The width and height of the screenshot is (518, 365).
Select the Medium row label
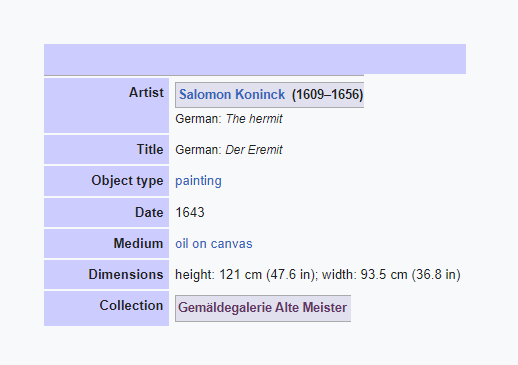point(138,243)
